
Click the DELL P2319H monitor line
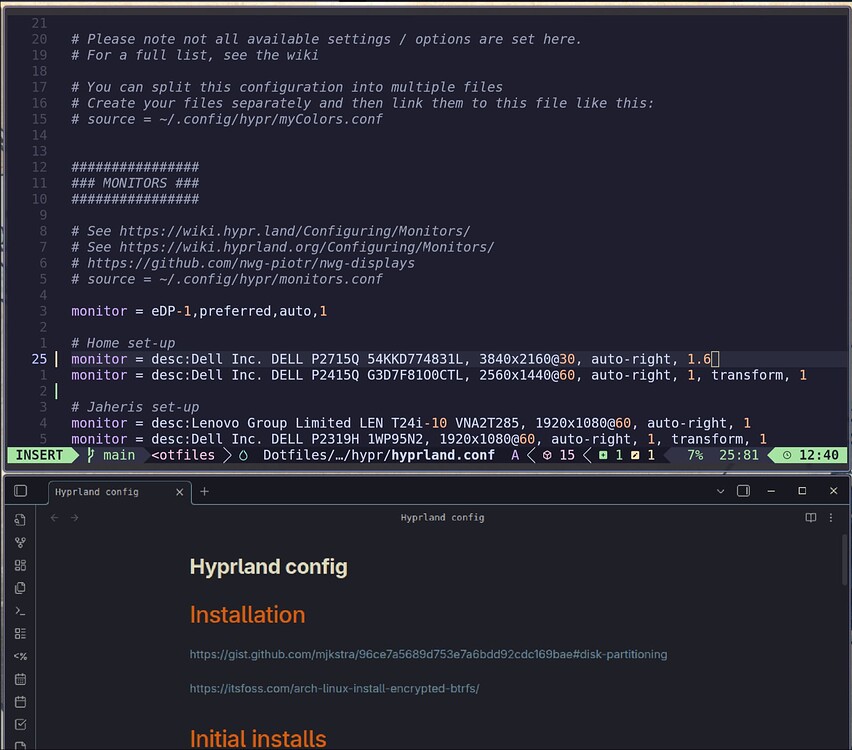coord(419,439)
